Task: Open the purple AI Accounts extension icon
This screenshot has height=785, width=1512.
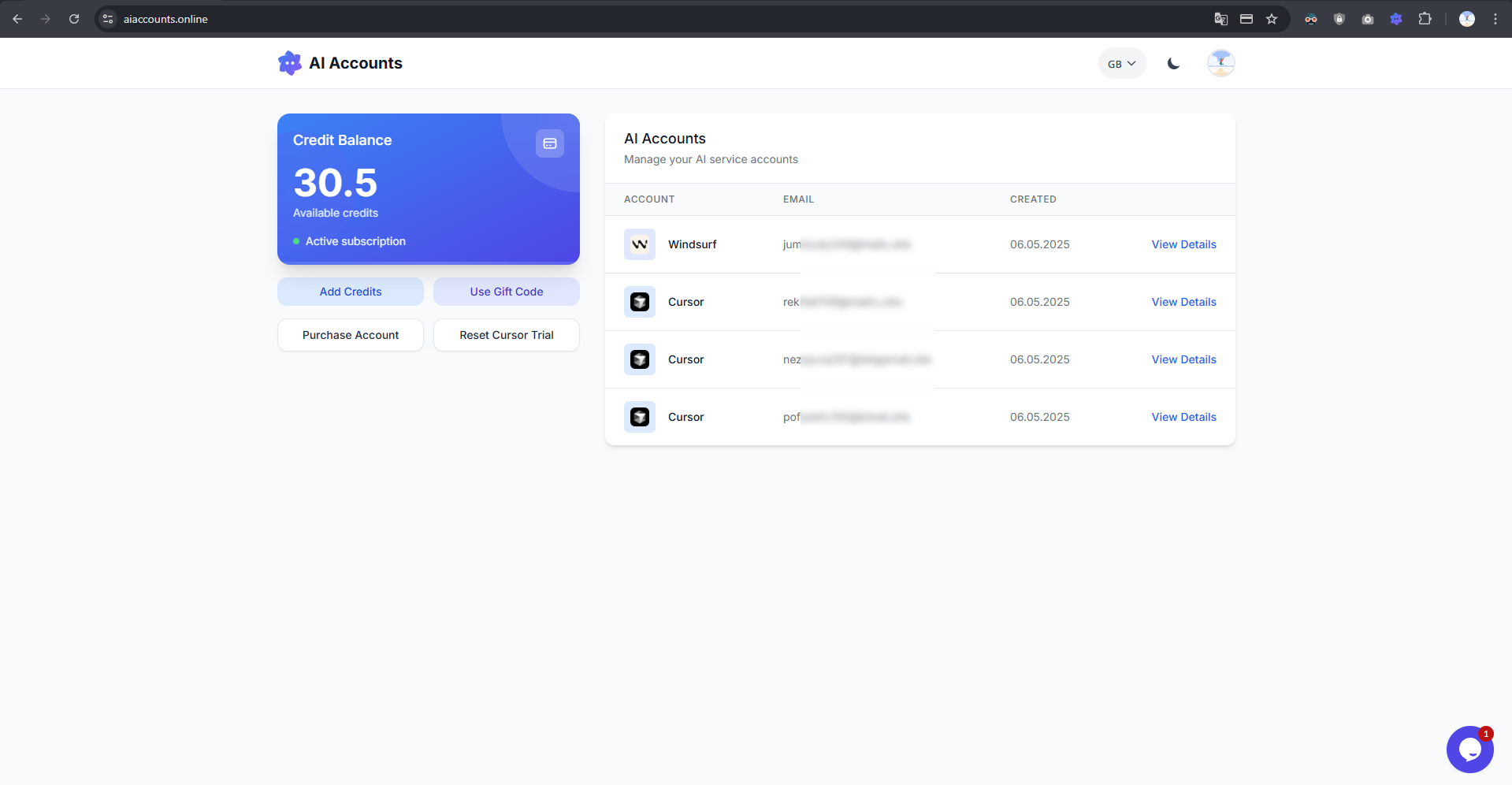Action: (x=1396, y=19)
